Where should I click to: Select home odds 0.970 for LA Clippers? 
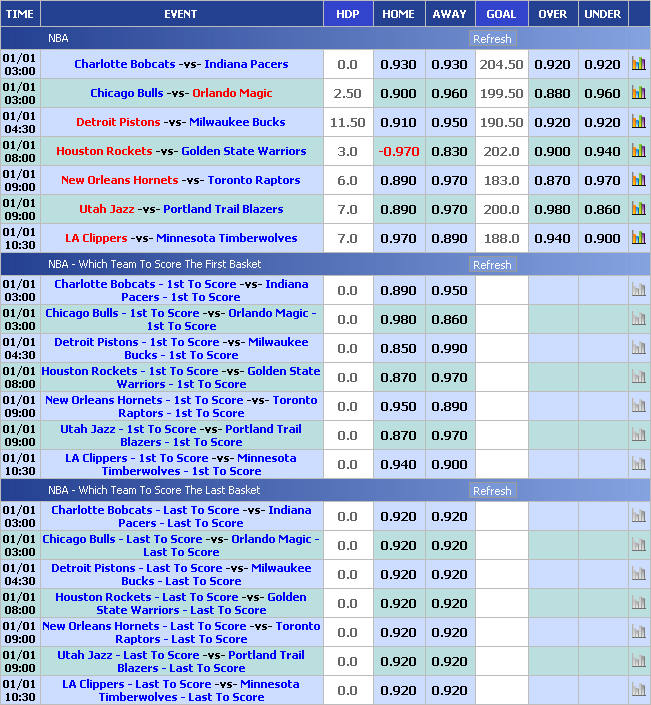click(x=398, y=238)
